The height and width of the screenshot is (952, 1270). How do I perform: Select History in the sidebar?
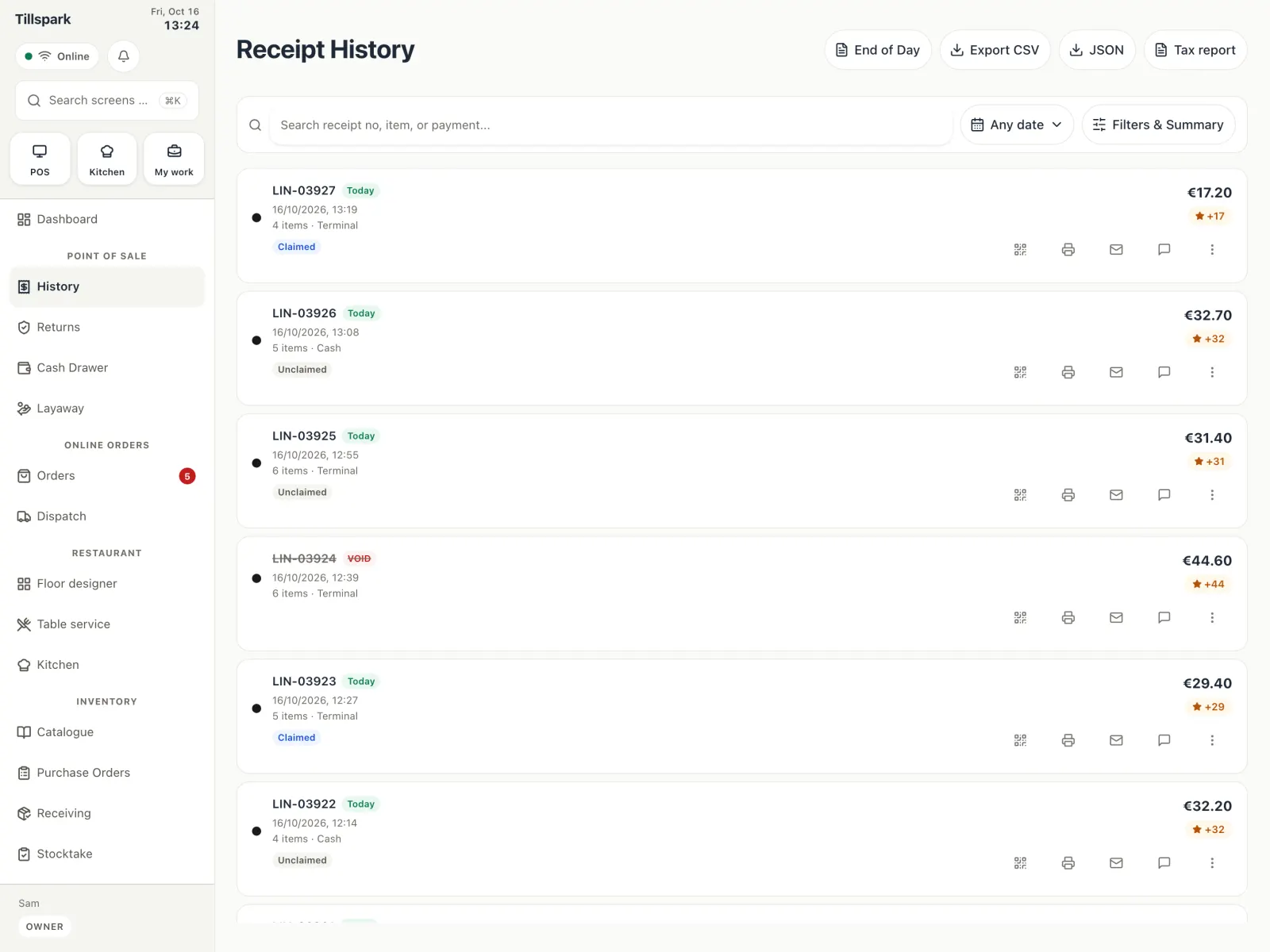coord(107,287)
